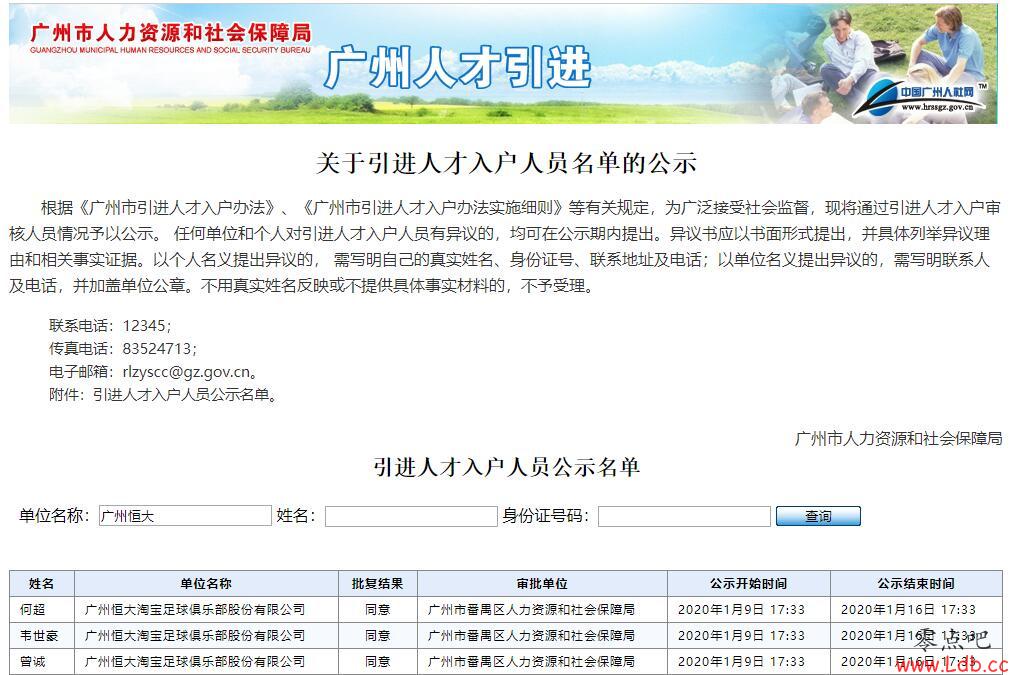
Task: Click the 姓名 column header
Action: click(42, 583)
